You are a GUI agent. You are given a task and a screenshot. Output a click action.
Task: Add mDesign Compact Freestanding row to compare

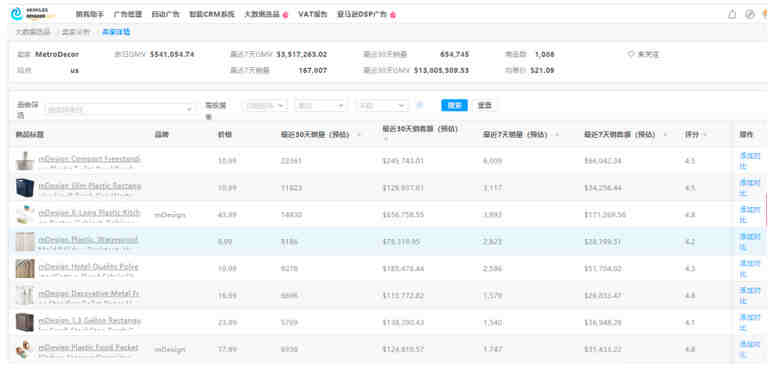[750, 161]
